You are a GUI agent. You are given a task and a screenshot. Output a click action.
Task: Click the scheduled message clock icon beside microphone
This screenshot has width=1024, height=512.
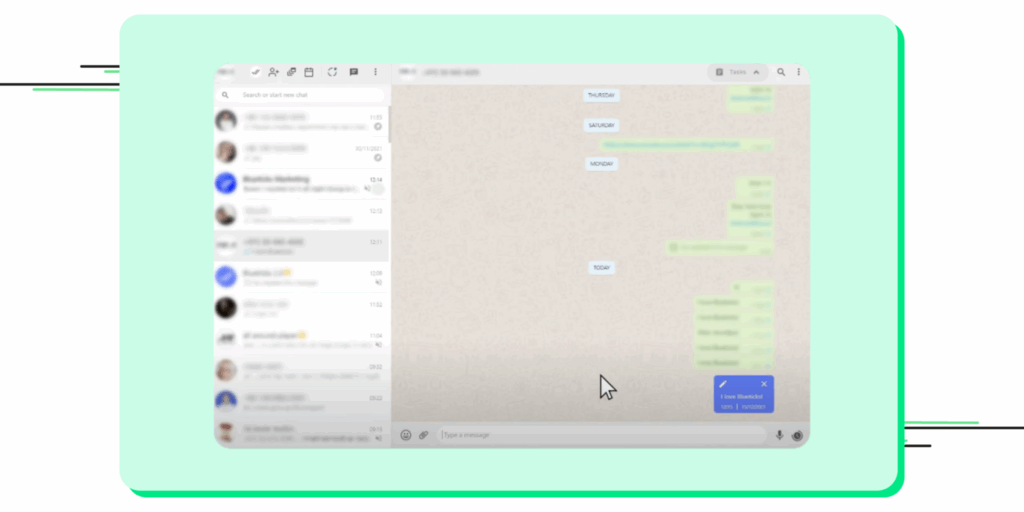pos(797,435)
